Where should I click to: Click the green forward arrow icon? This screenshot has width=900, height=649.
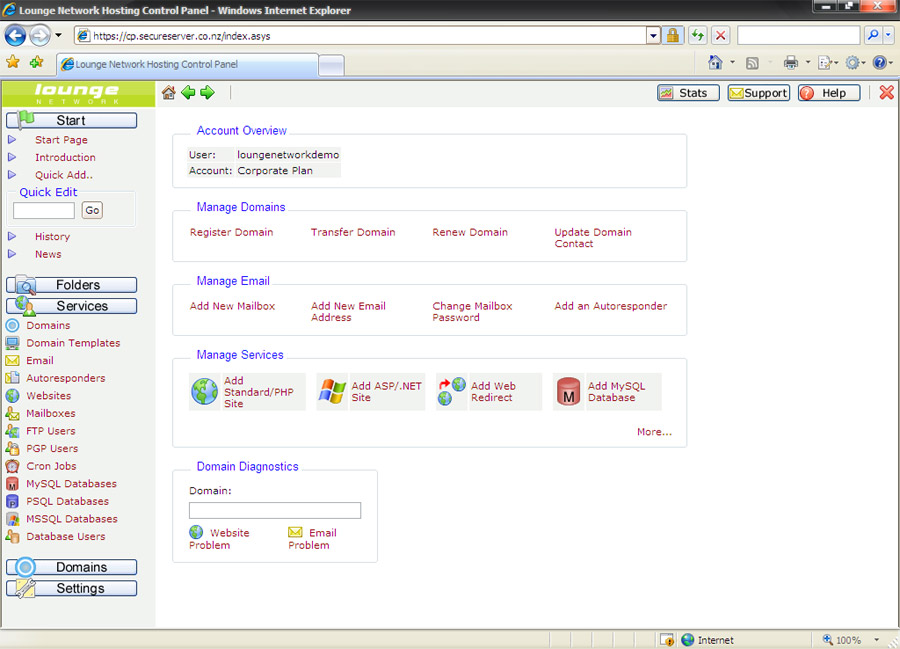point(207,93)
